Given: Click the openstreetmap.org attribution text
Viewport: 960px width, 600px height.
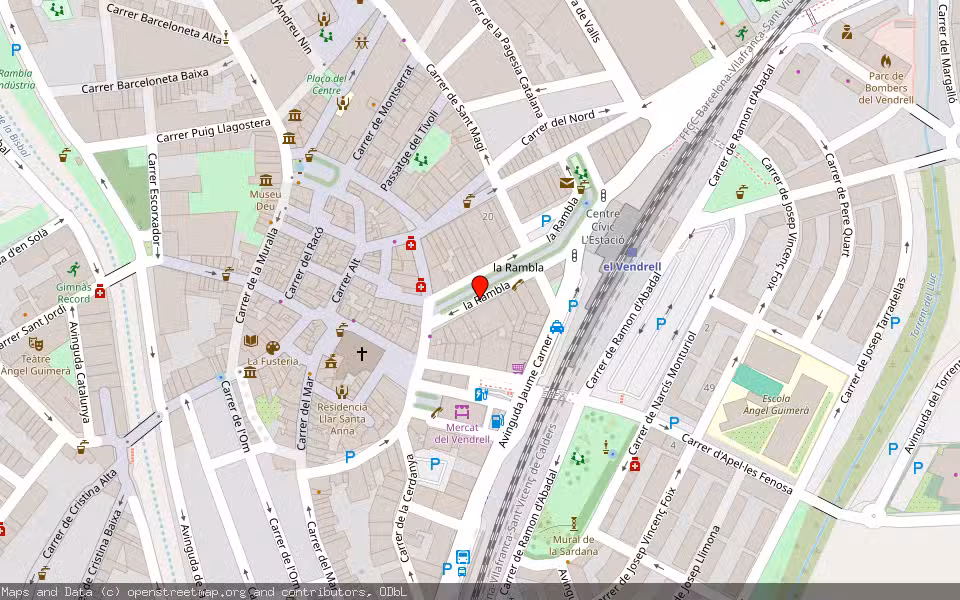Looking at the screenshot, I should pyautogui.click(x=187, y=592).
